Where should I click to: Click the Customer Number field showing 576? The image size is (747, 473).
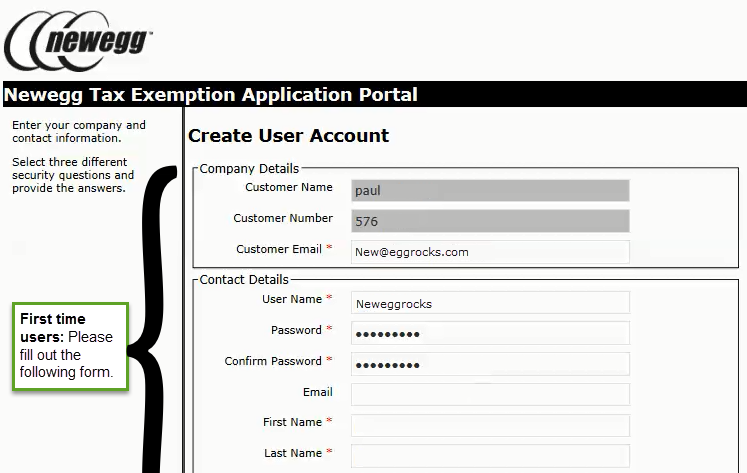[x=490, y=221]
